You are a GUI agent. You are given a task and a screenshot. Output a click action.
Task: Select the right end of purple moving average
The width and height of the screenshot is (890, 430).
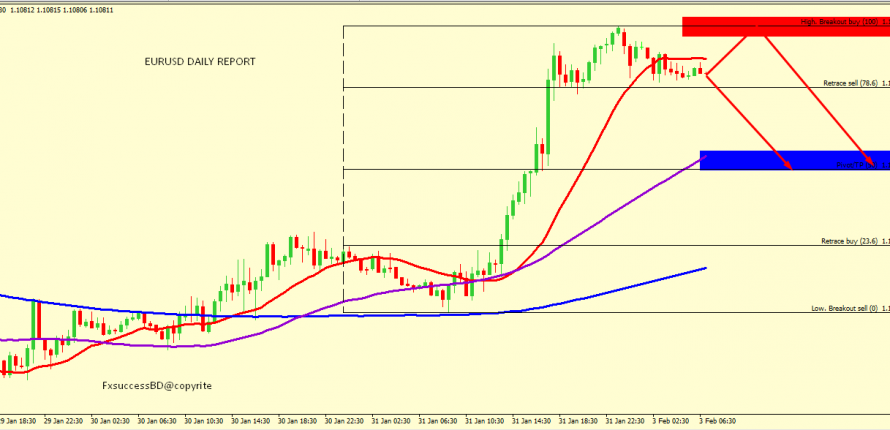point(705,155)
